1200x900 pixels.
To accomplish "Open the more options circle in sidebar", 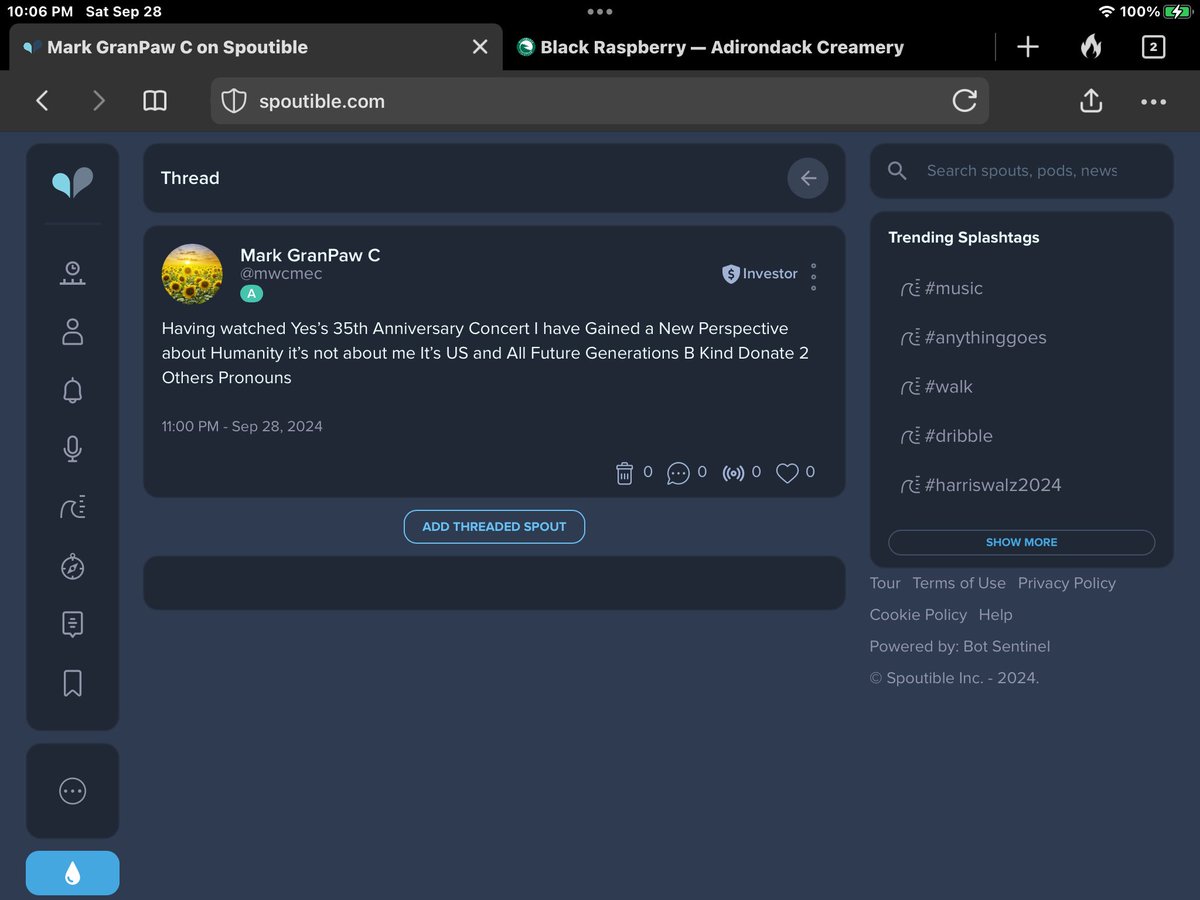I will tap(72, 791).
